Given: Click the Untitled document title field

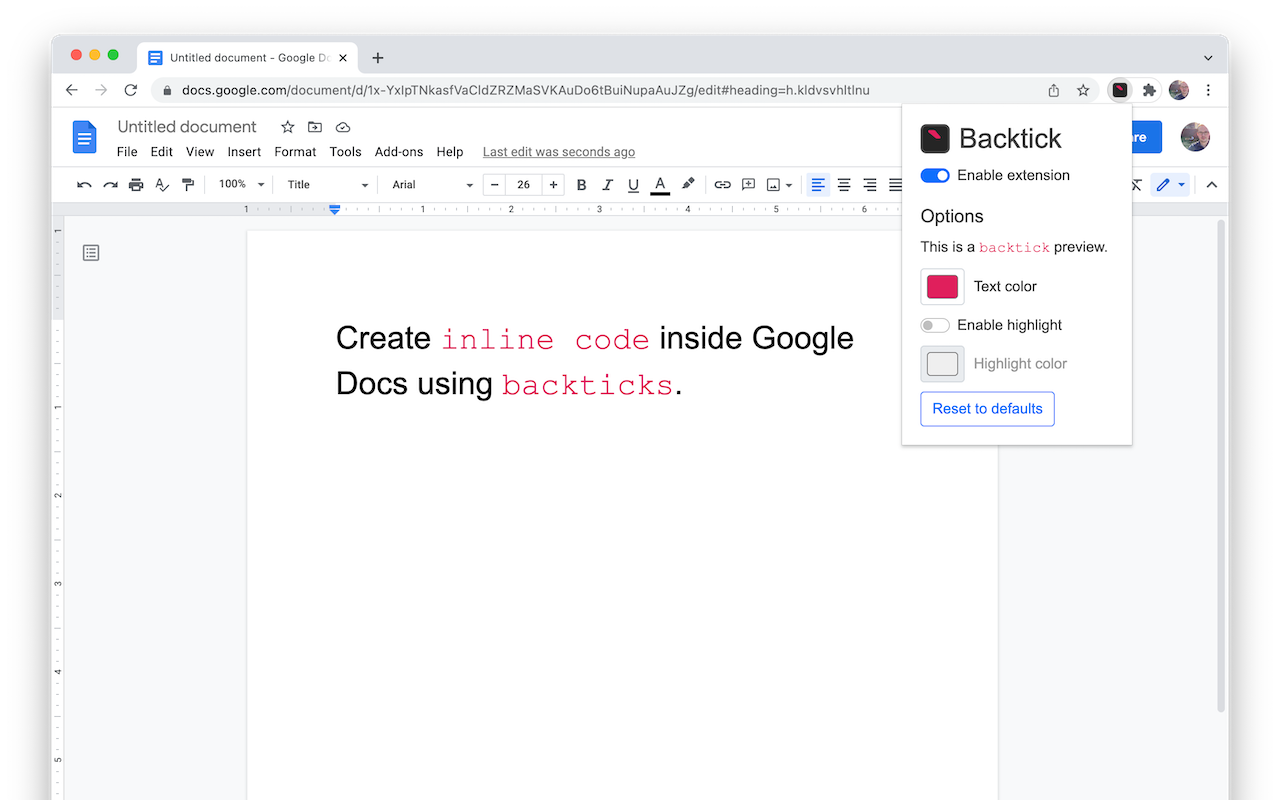Looking at the screenshot, I should (x=187, y=127).
